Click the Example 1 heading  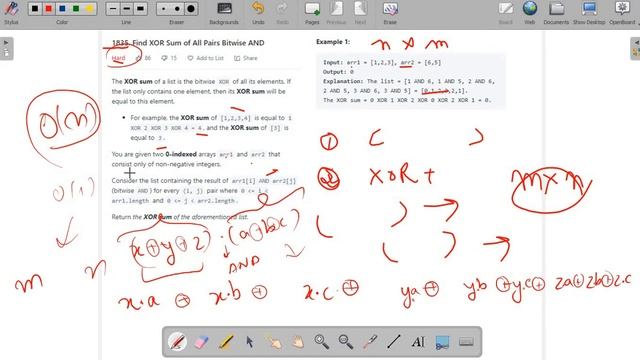(333, 42)
